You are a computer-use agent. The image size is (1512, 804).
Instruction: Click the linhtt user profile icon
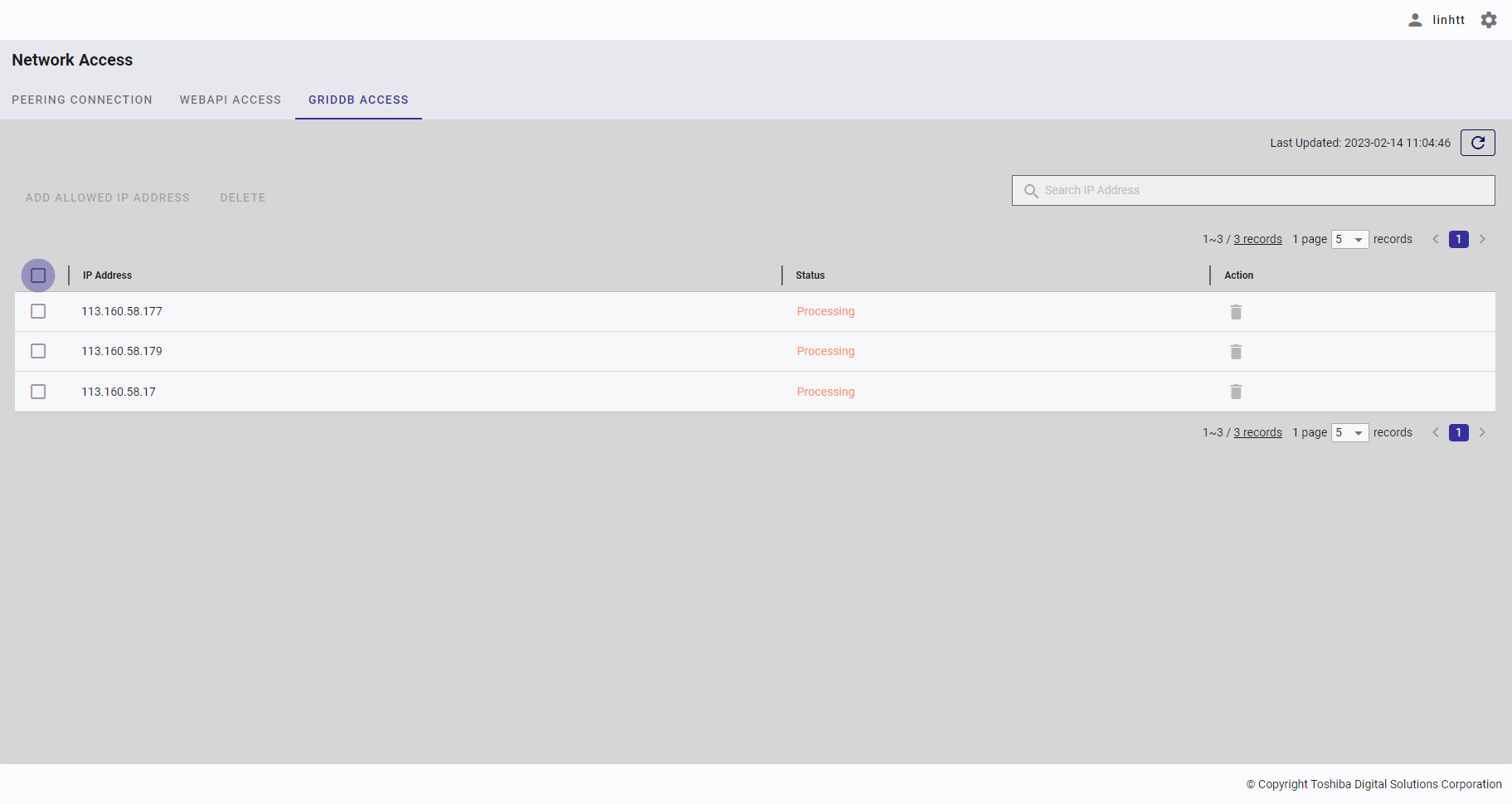click(1415, 20)
